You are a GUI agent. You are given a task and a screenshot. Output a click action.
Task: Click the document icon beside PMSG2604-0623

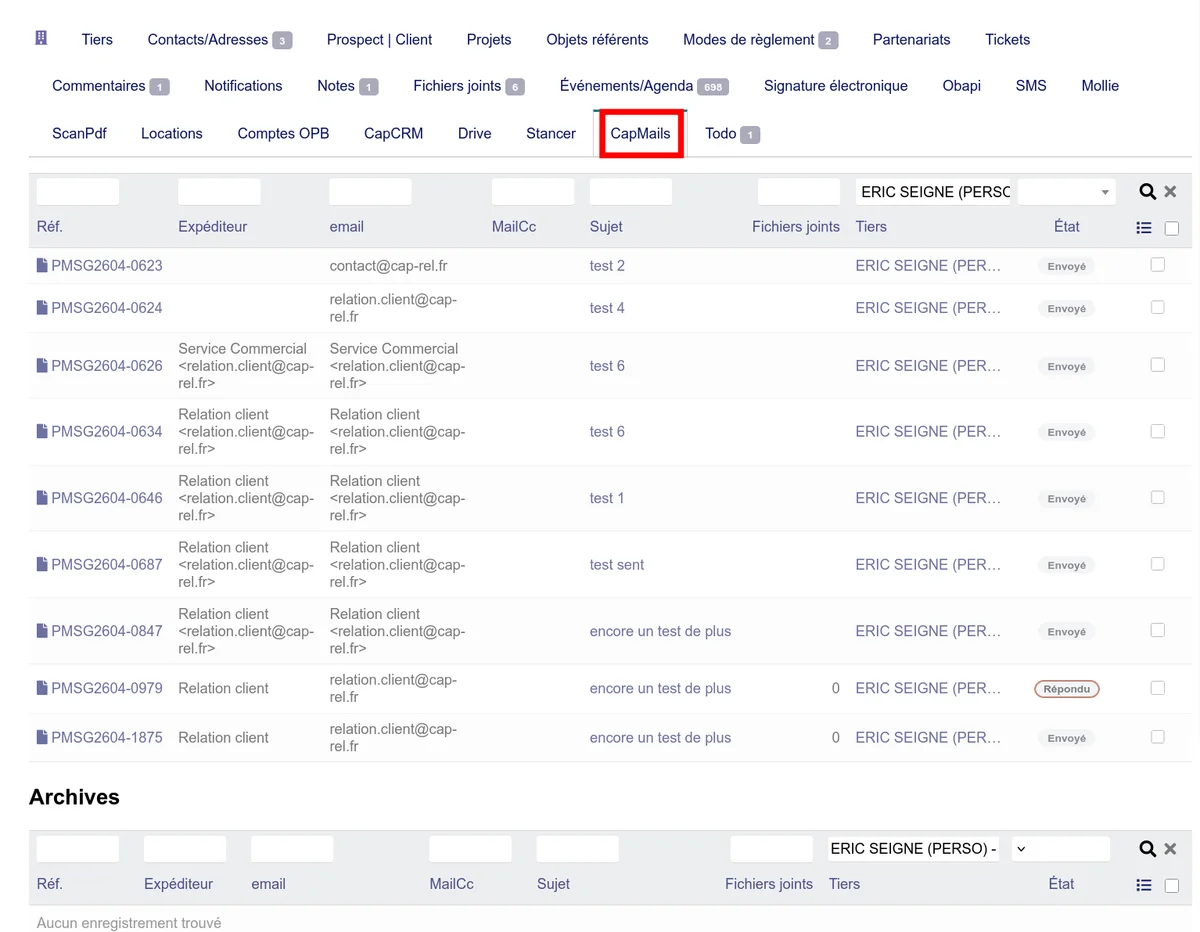42,266
